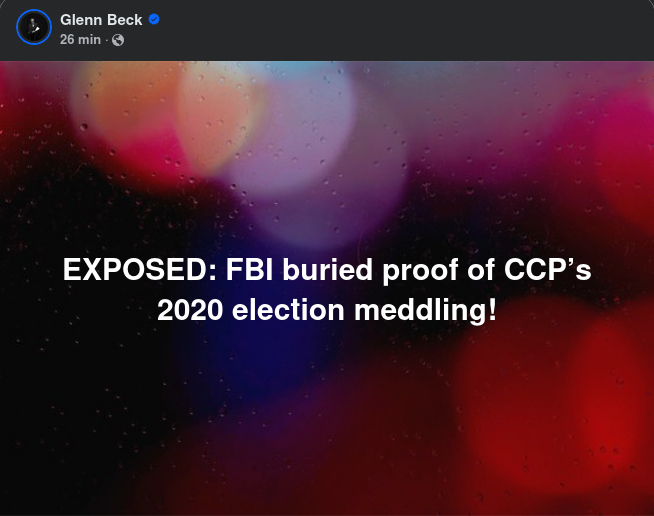The image size is (654, 516).
Task: Open Glenn Beck's profile picture
Action: coord(33,26)
